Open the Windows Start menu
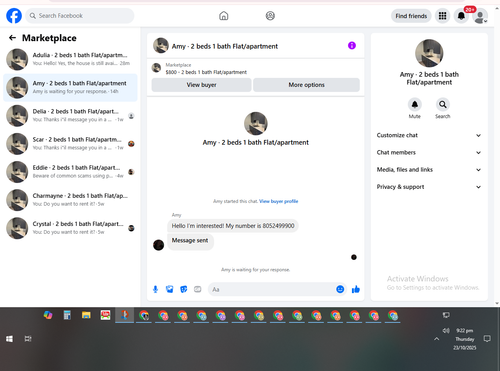Viewport: 500px width, 371px height. [9, 339]
